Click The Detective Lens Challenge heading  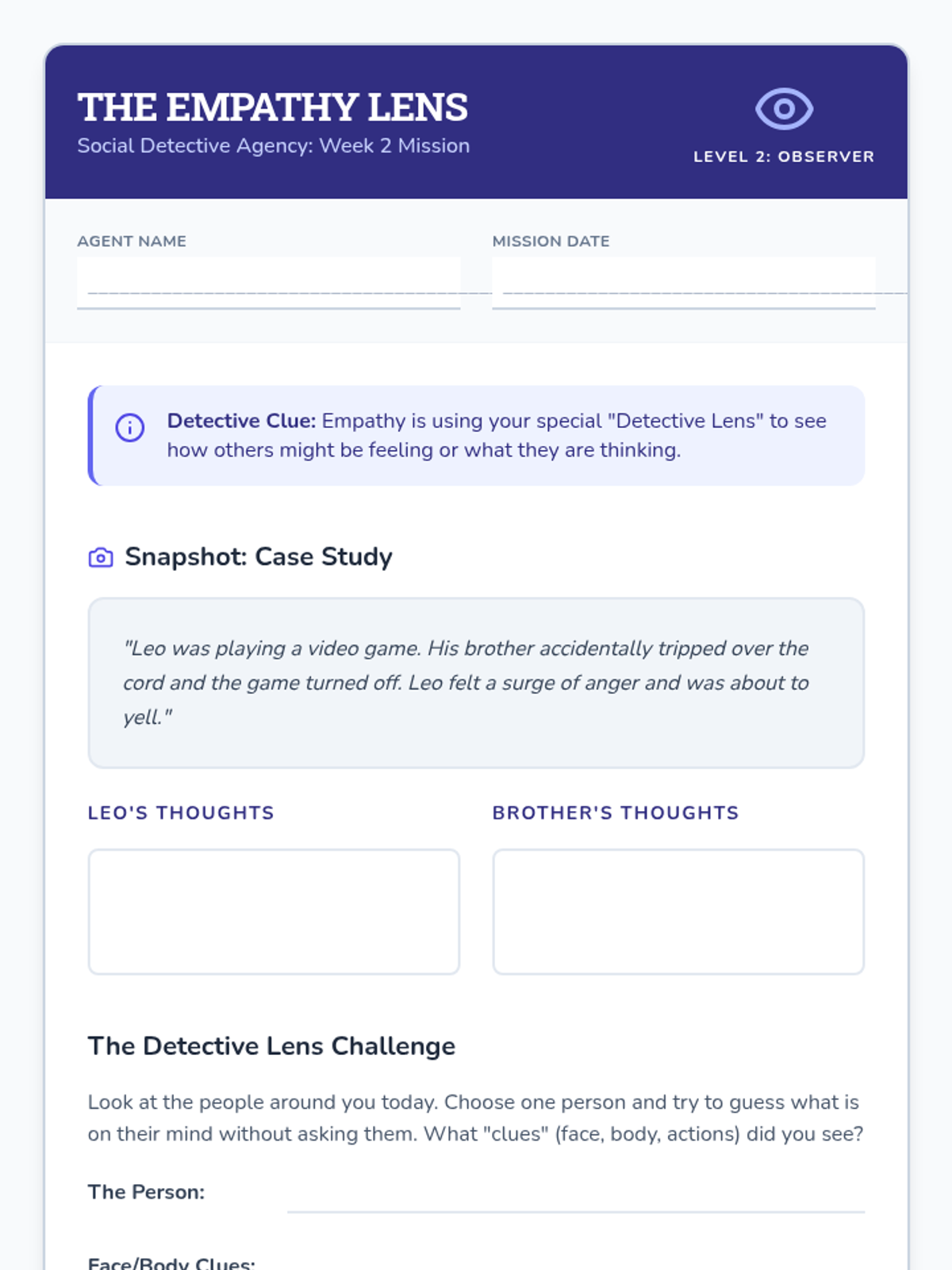(271, 1046)
